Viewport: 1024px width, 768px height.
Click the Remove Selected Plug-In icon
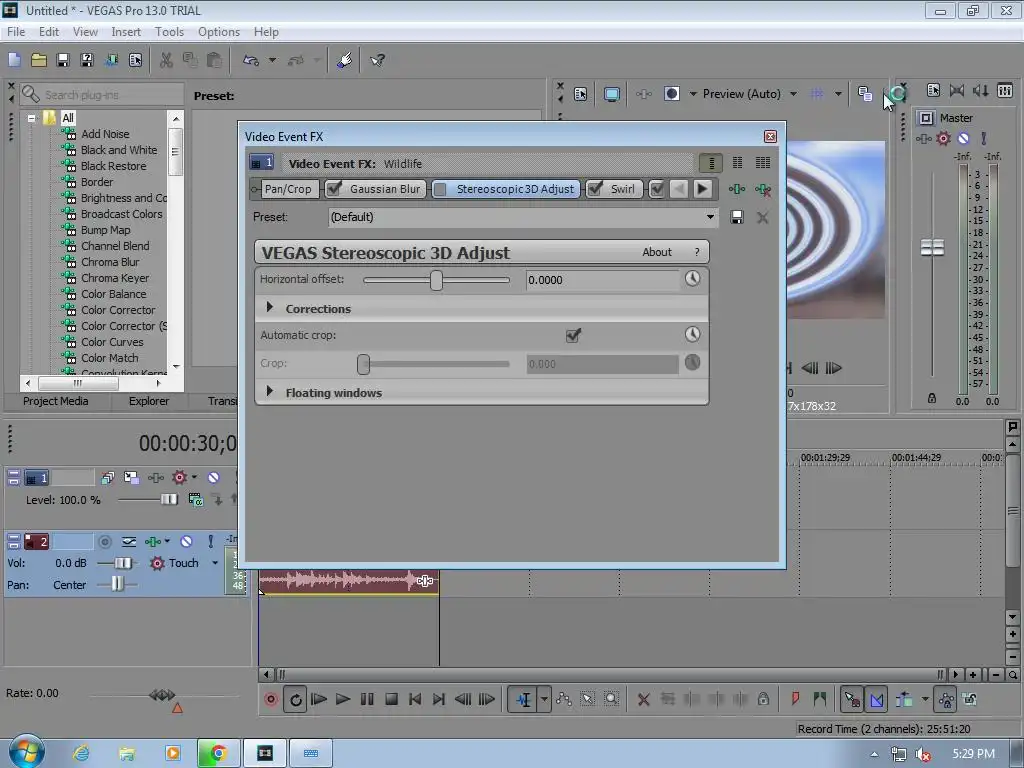763,189
